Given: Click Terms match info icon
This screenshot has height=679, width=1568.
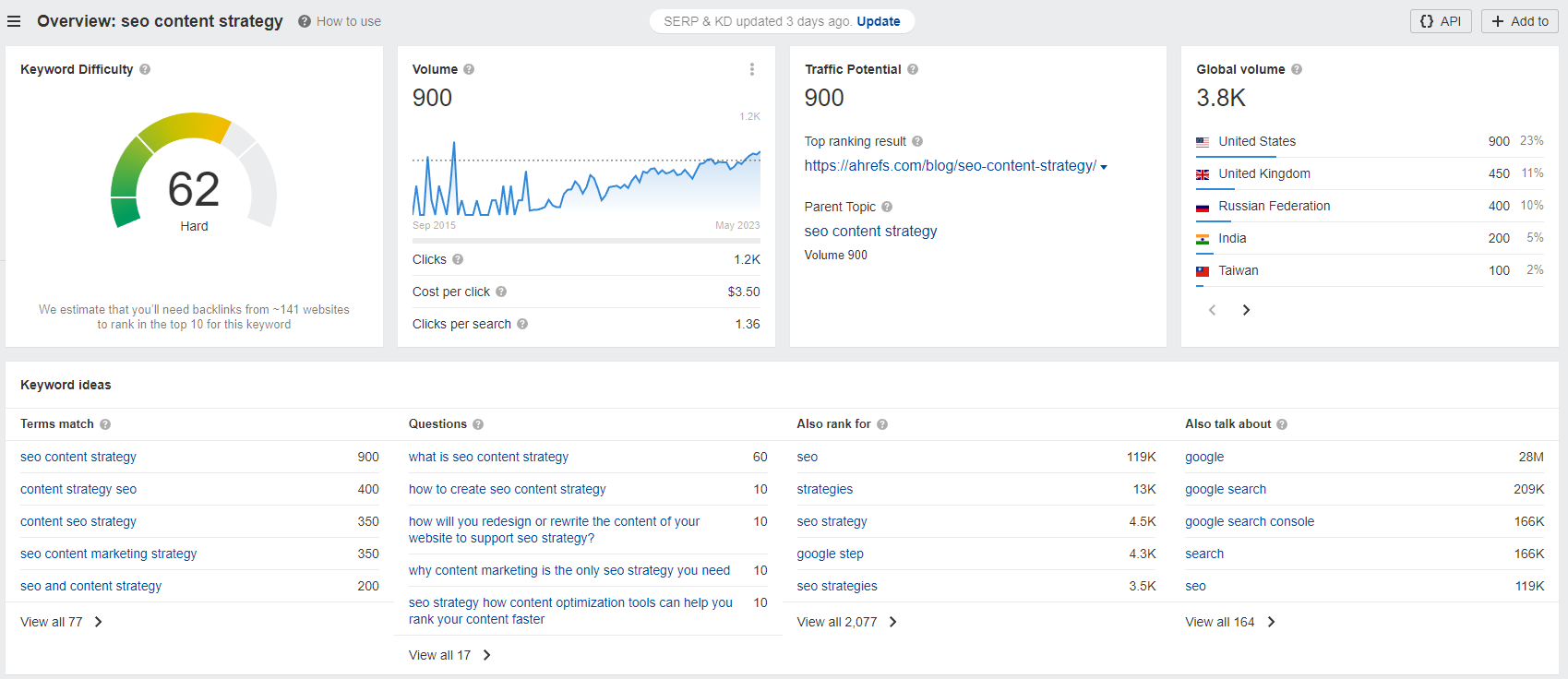Looking at the screenshot, I should tap(105, 424).
